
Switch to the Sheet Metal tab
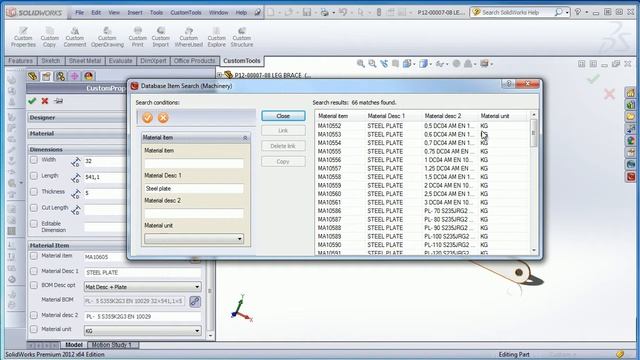coord(85,61)
